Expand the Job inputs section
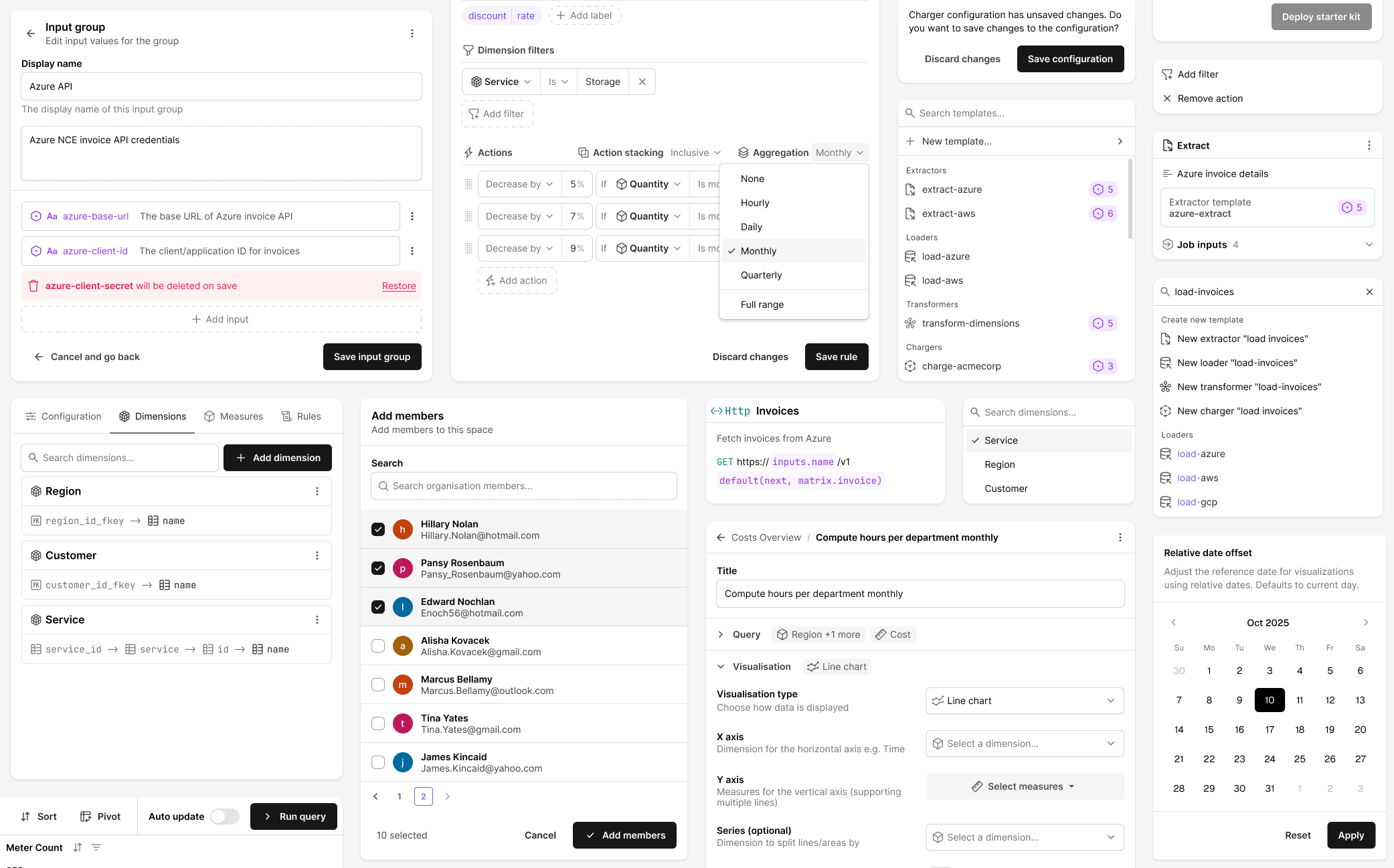1394x868 pixels. pyautogui.click(x=1369, y=244)
